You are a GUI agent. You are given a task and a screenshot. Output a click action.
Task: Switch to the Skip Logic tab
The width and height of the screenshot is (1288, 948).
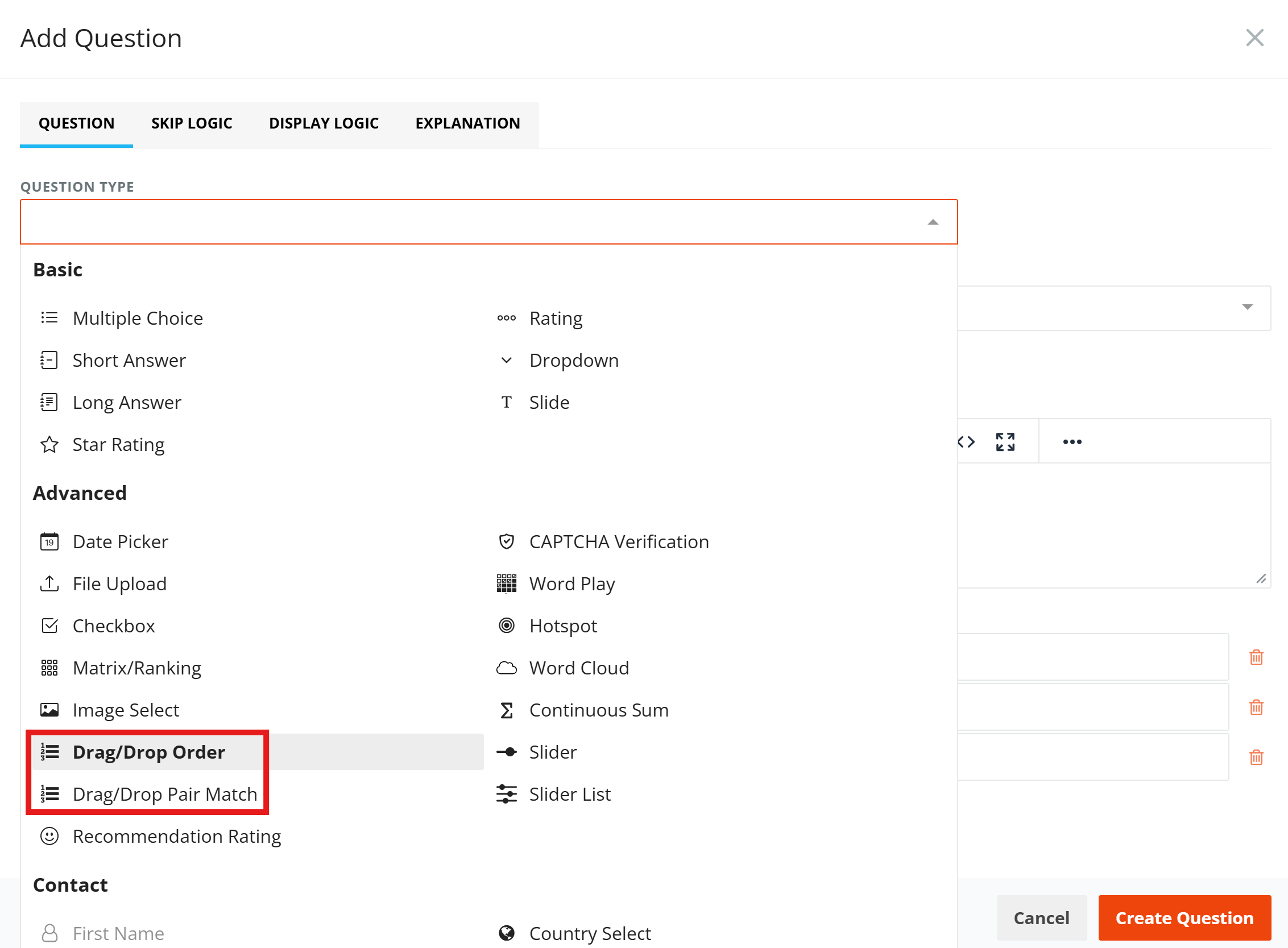tap(192, 123)
